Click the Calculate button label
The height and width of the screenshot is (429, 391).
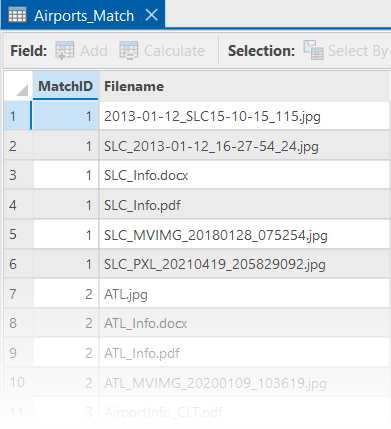pyautogui.click(x=174, y=51)
